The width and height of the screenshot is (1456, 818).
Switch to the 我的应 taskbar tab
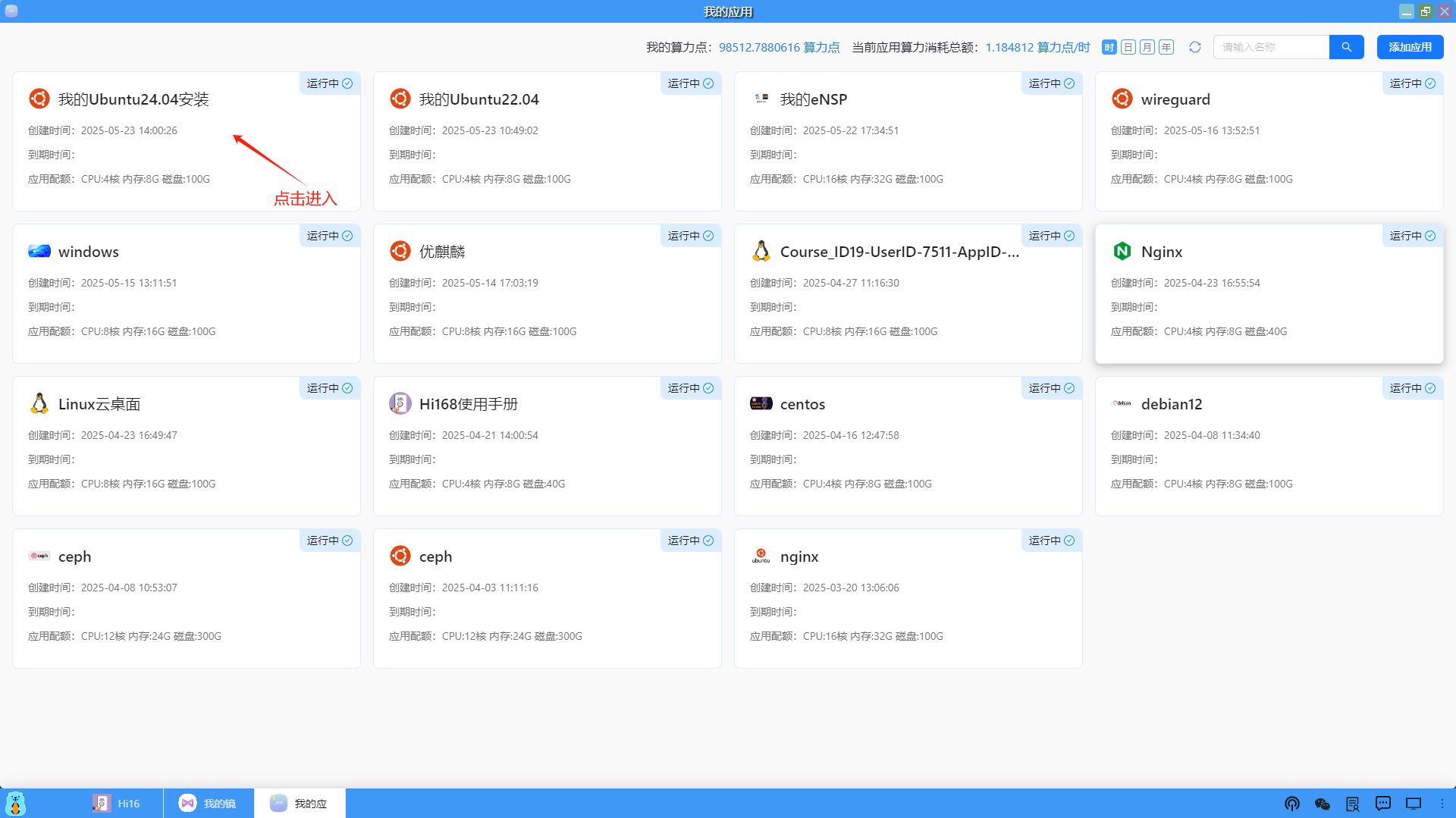tap(300, 804)
